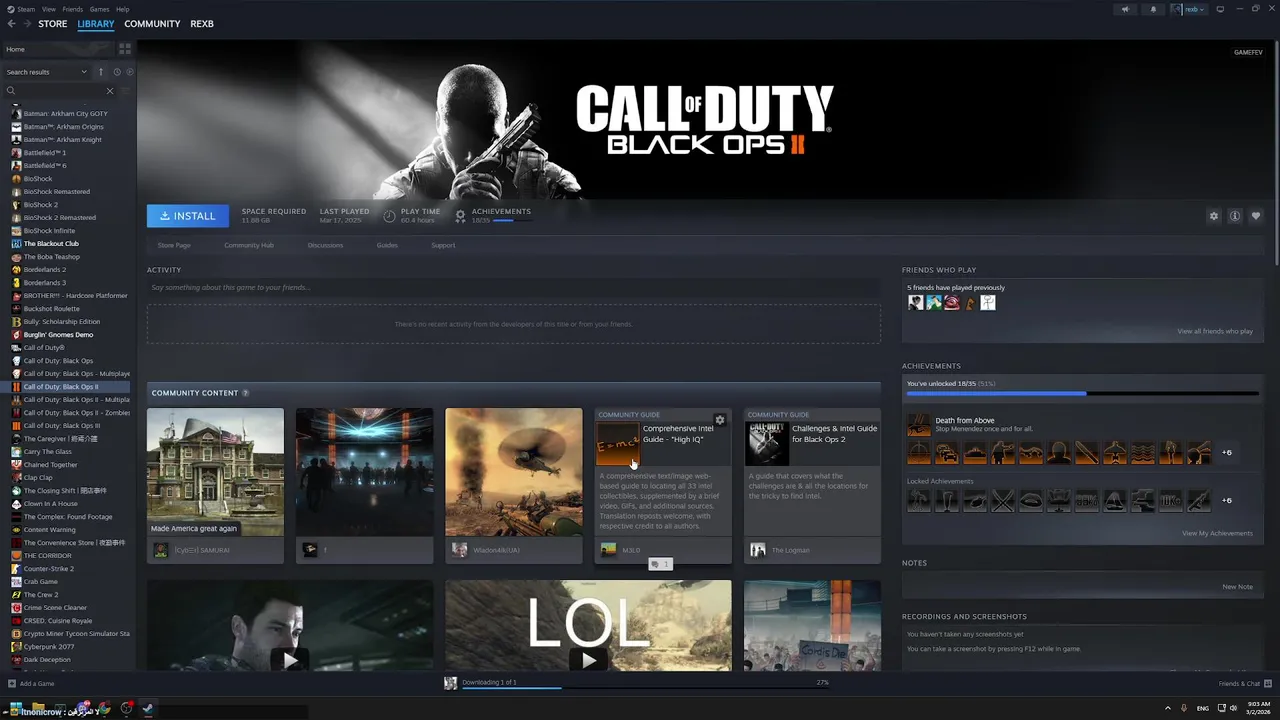Click the gear on Comprehensive Intel Guide card
This screenshot has width=1280, height=720.
click(x=719, y=420)
